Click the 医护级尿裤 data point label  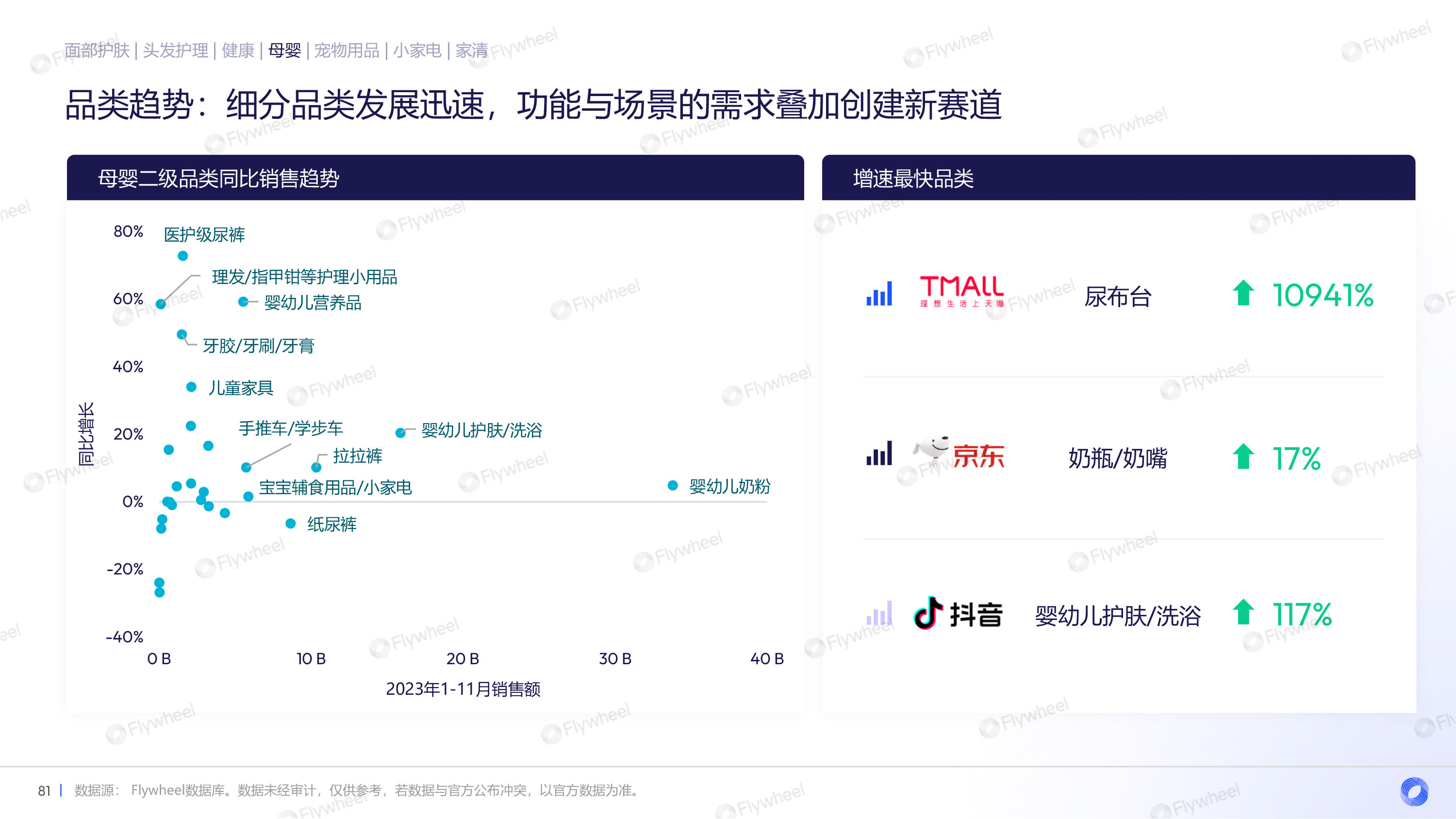(204, 234)
